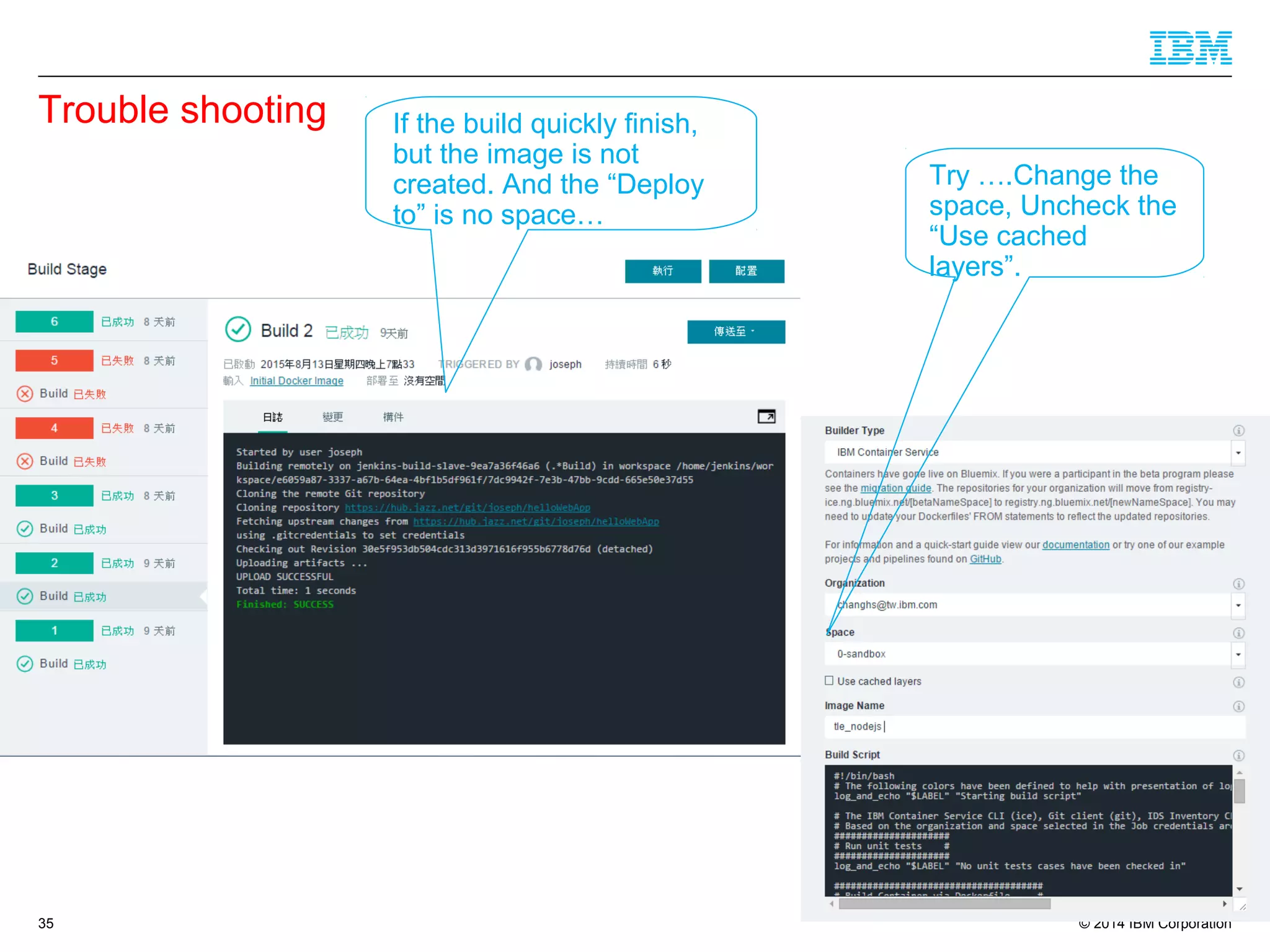1270x952 pixels.
Task: Uncheck the Use cached layers checkbox
Action: click(829, 681)
